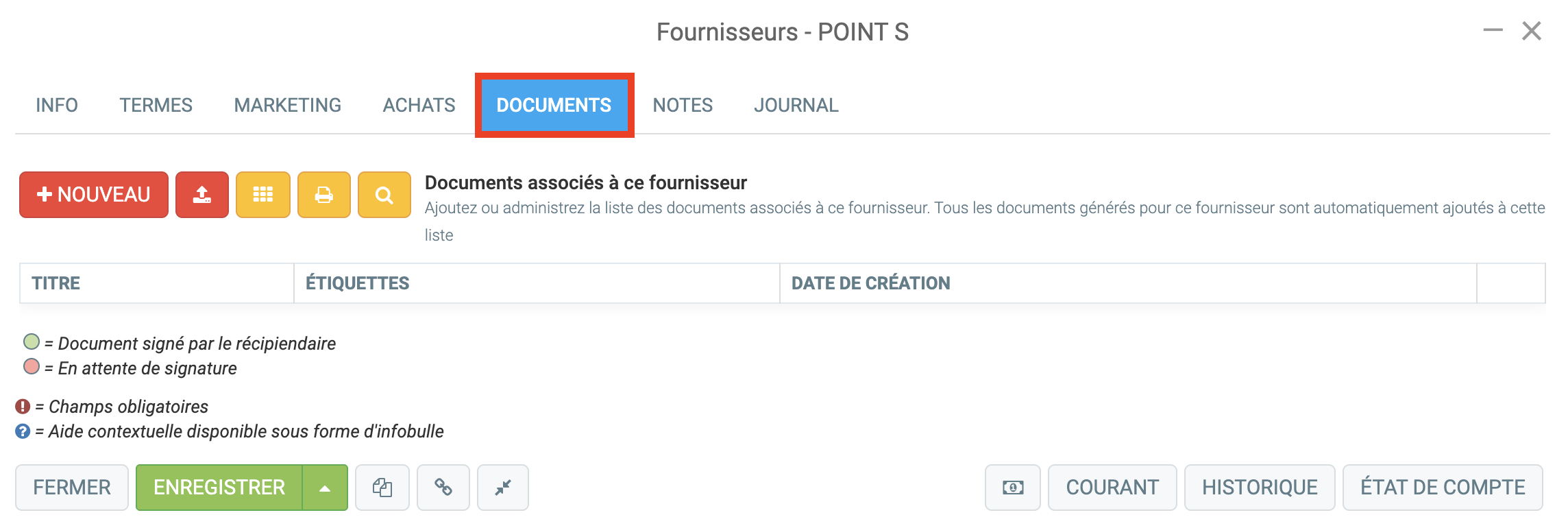Collapse window with inward arrows icon

pos(503,488)
